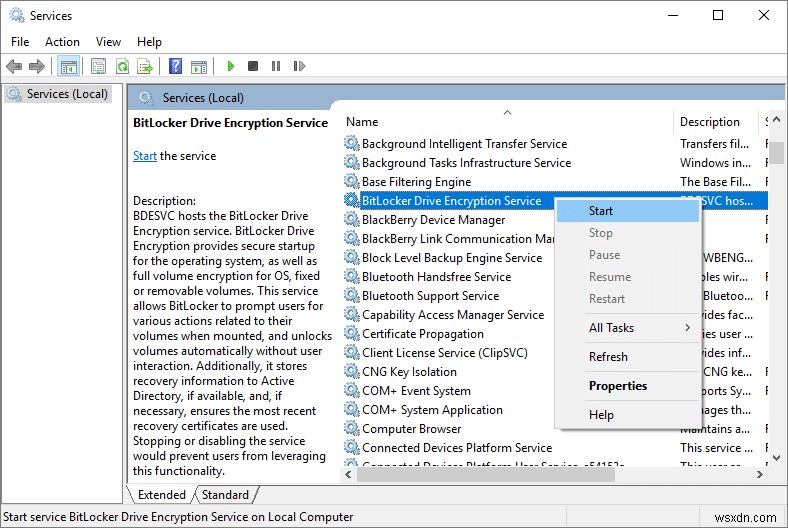Click the Start the service link
788x528 pixels.
145,156
